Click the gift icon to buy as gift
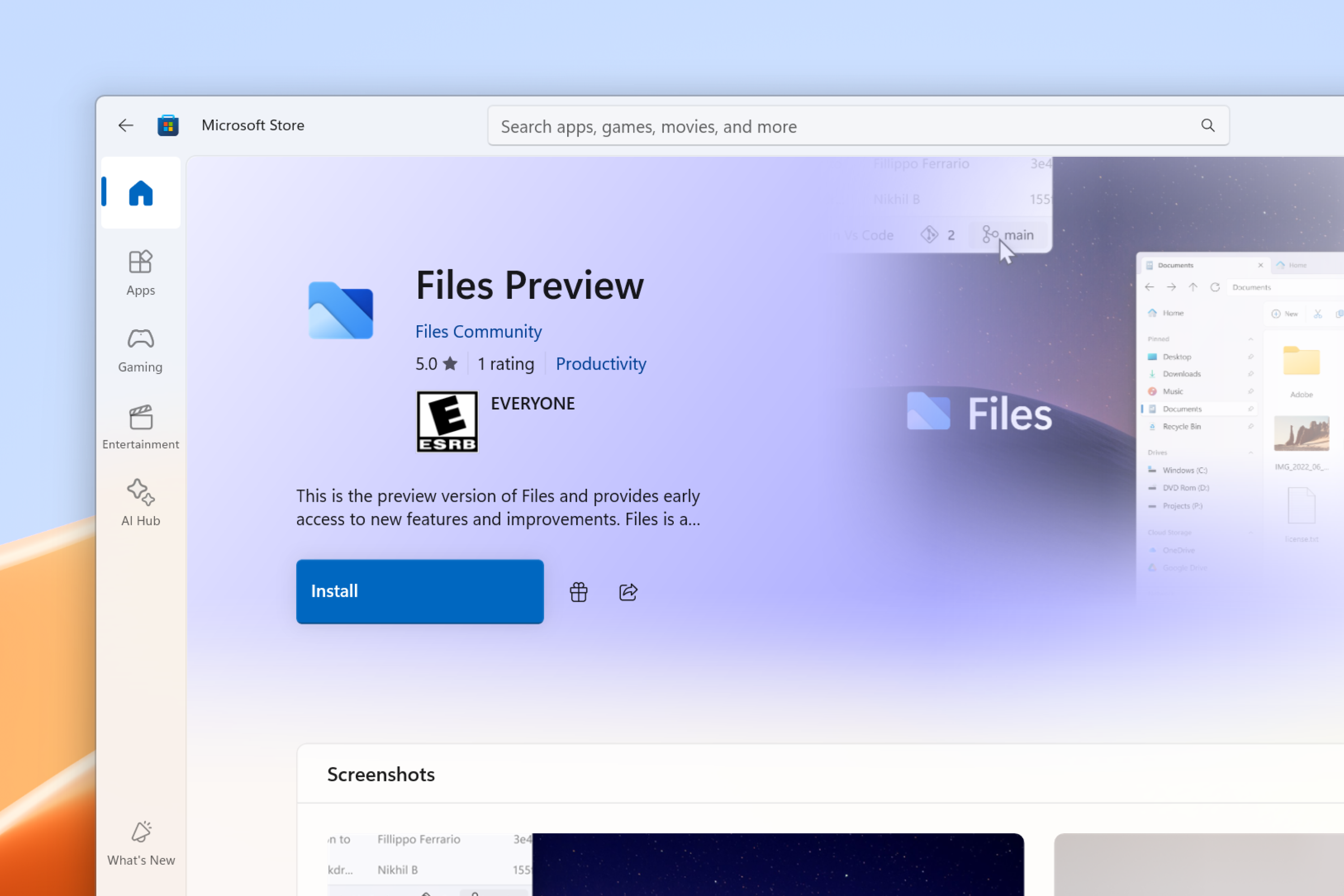This screenshot has height=896, width=1344. (x=579, y=592)
